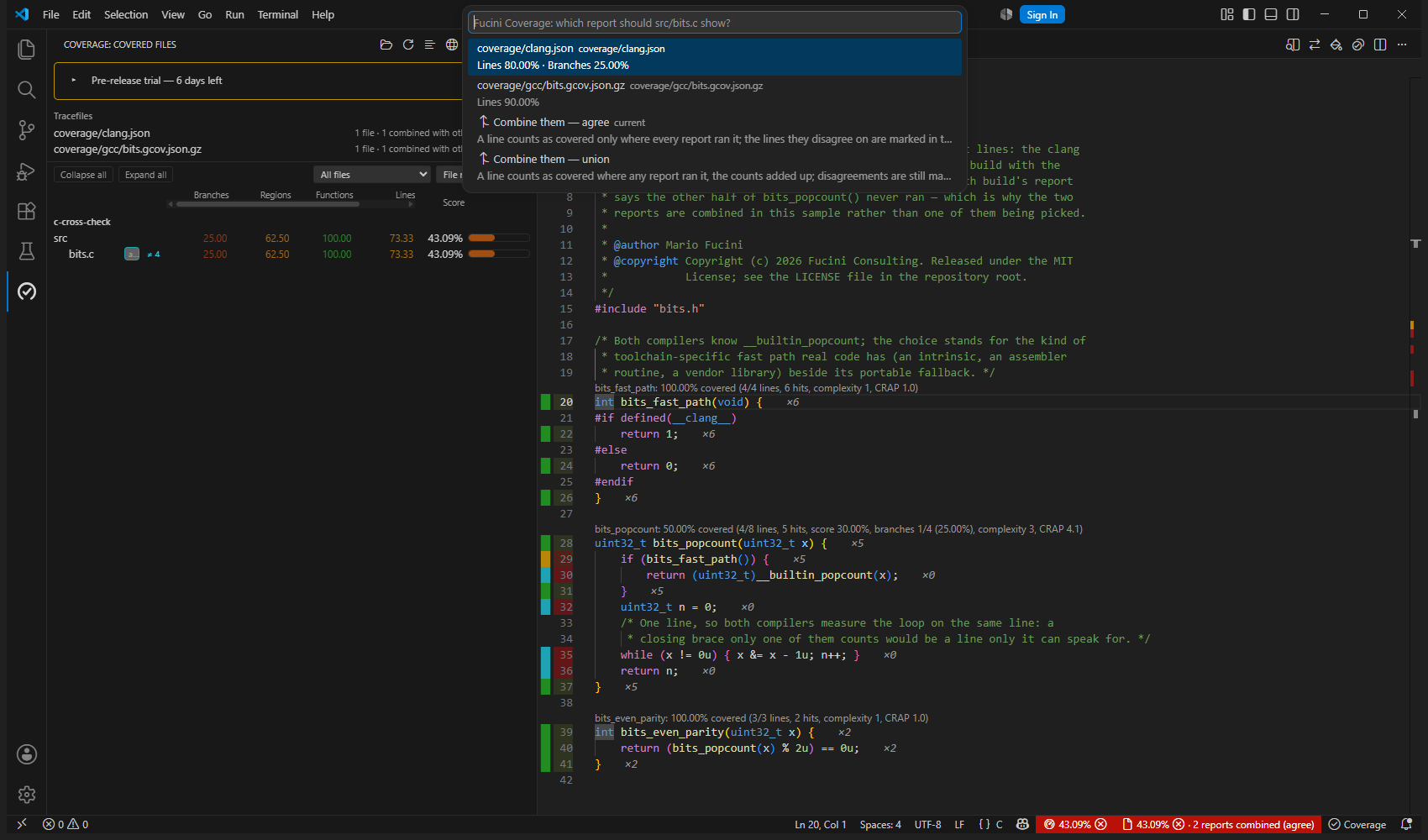Viewport: 1428px width, 840px height.
Task: Open the Extensions view
Action: [x=27, y=211]
